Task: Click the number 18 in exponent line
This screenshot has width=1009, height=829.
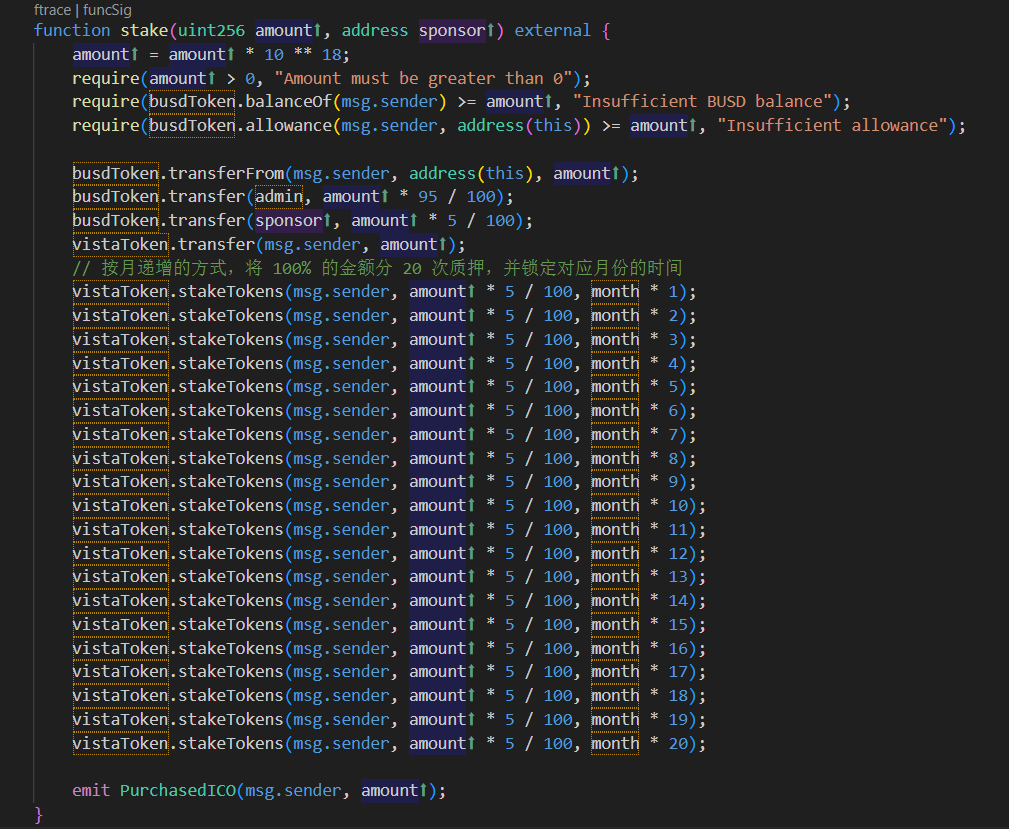Action: [331, 55]
